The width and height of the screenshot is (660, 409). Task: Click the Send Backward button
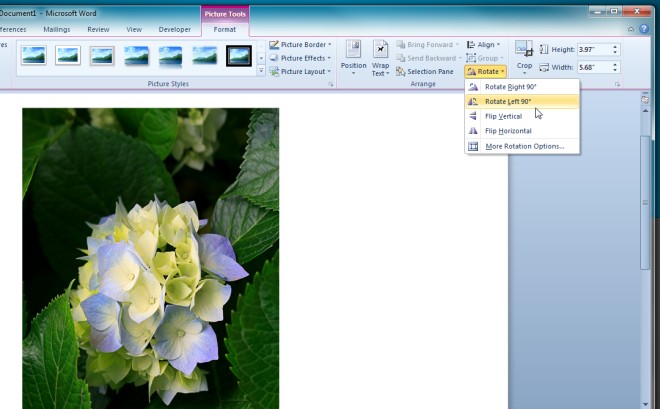coord(429,58)
